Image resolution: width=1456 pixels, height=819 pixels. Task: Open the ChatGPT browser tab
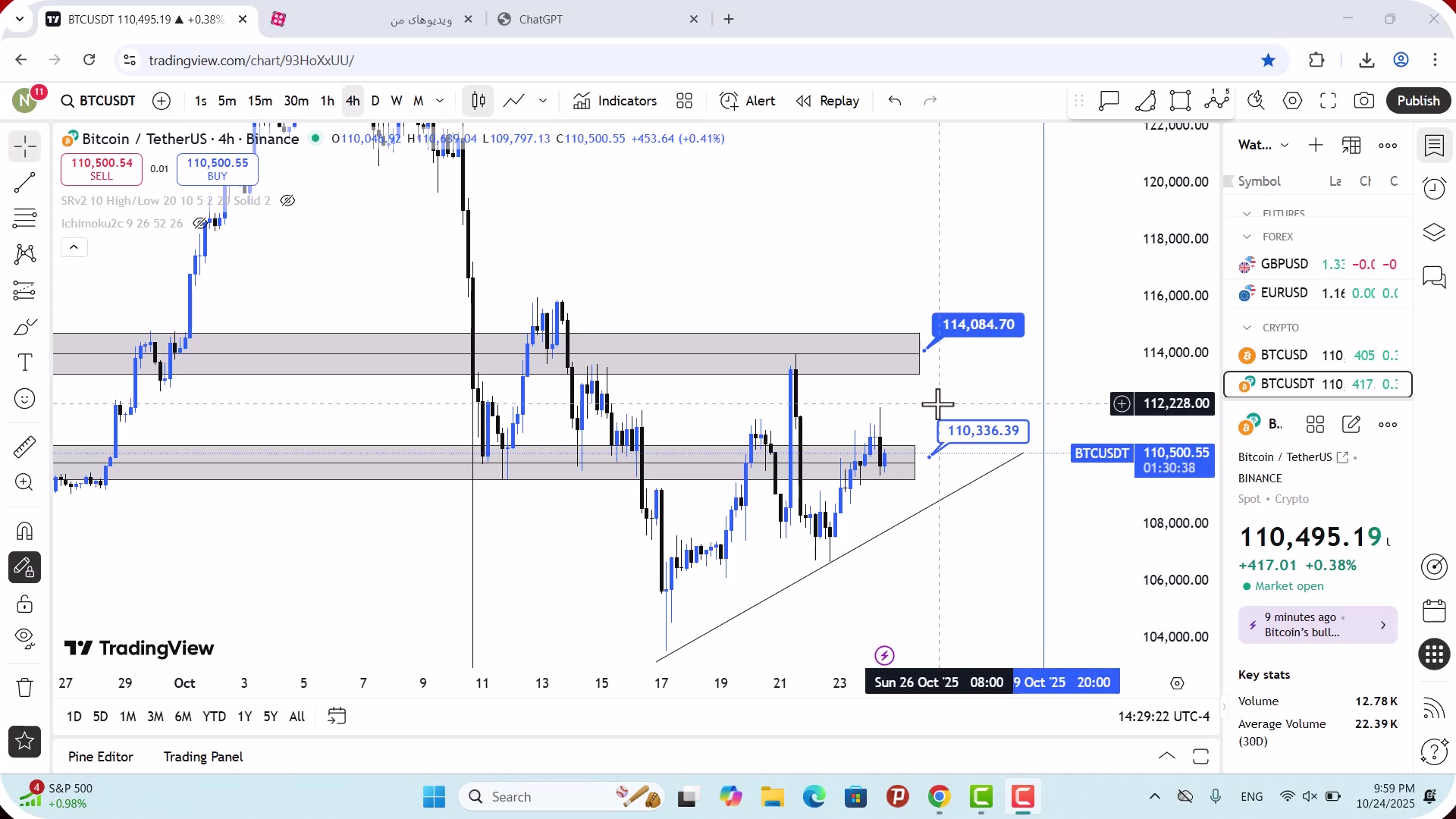tap(597, 20)
